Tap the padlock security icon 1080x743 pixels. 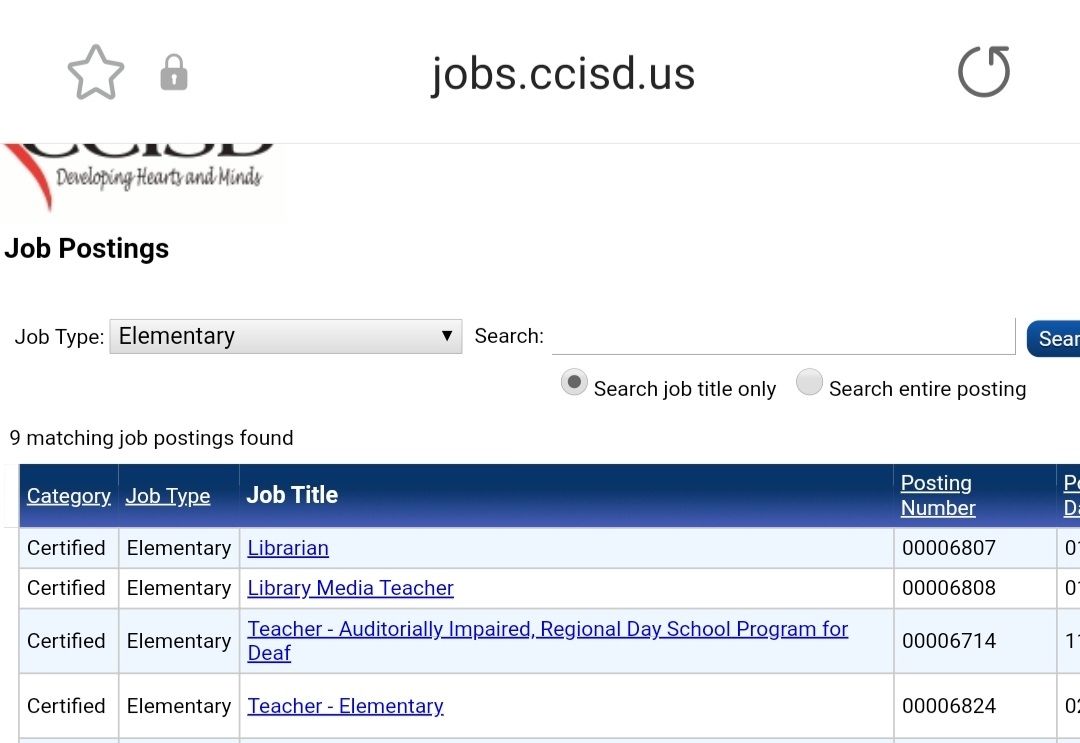174,73
